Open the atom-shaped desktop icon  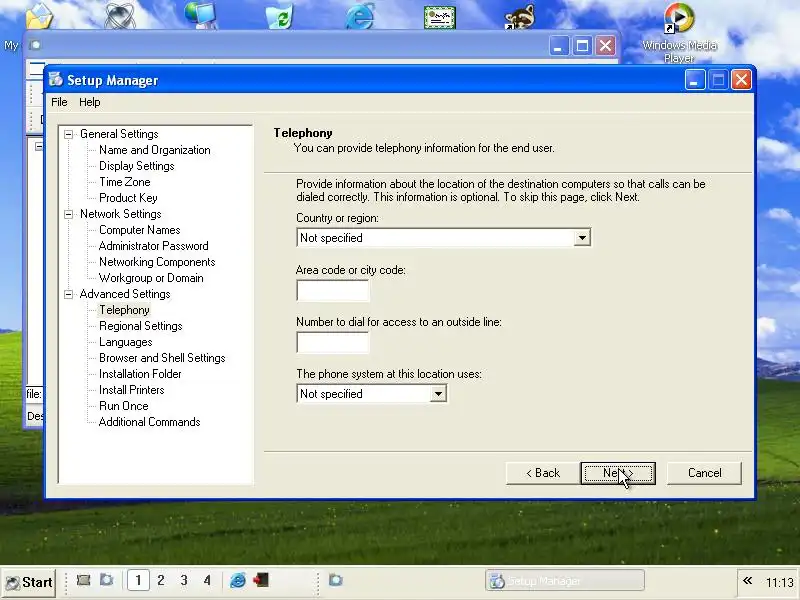tap(119, 15)
